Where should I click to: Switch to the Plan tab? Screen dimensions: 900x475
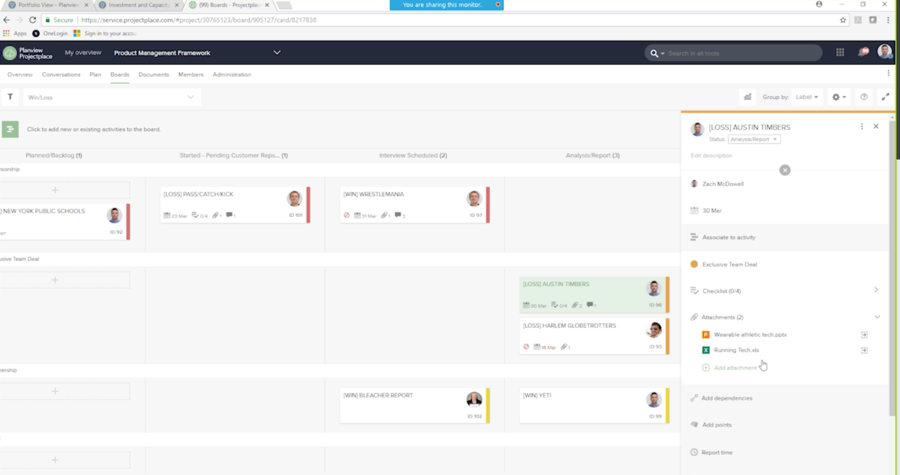95,75
